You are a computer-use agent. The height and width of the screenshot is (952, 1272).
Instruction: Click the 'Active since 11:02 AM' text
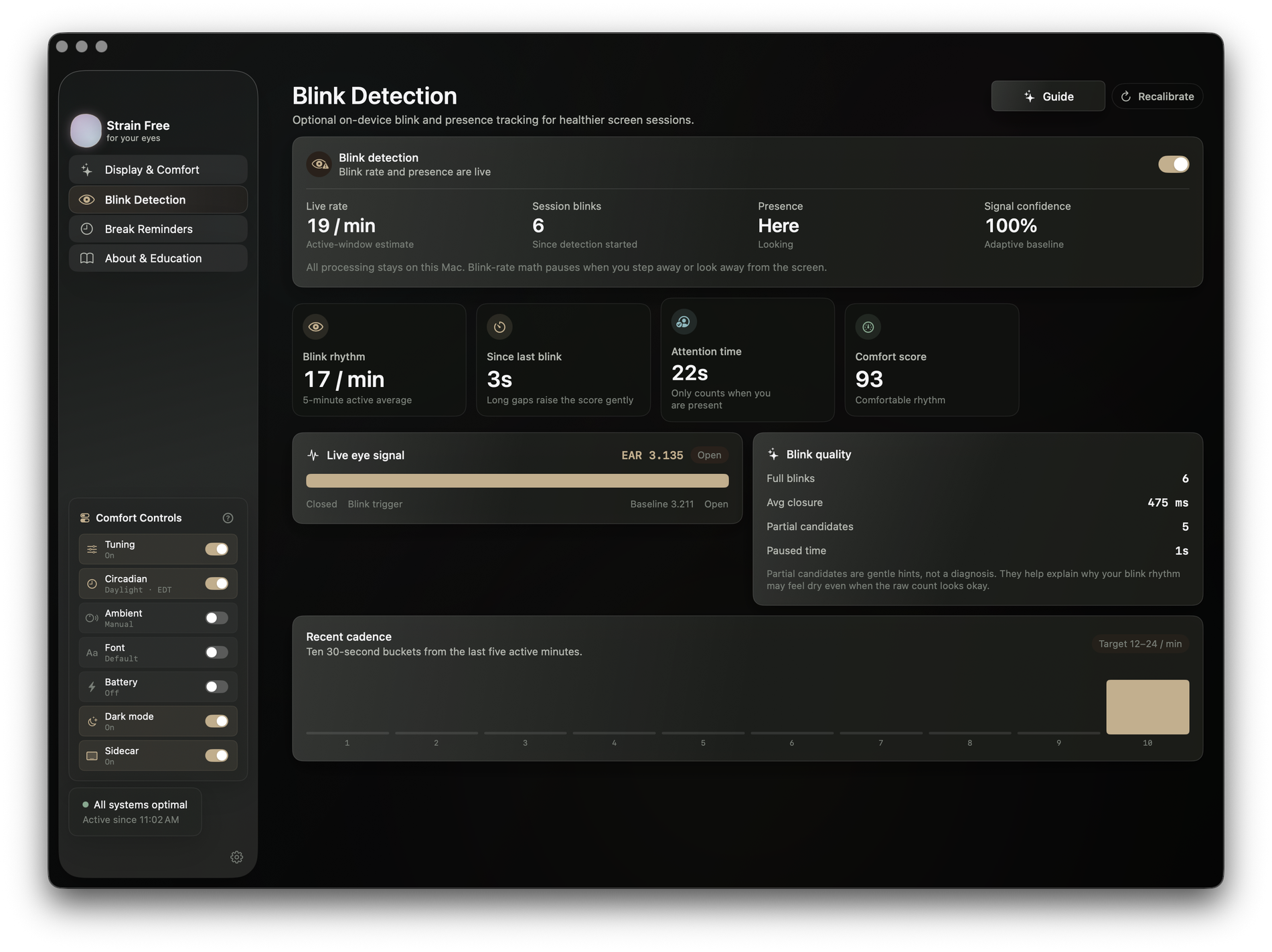click(131, 820)
